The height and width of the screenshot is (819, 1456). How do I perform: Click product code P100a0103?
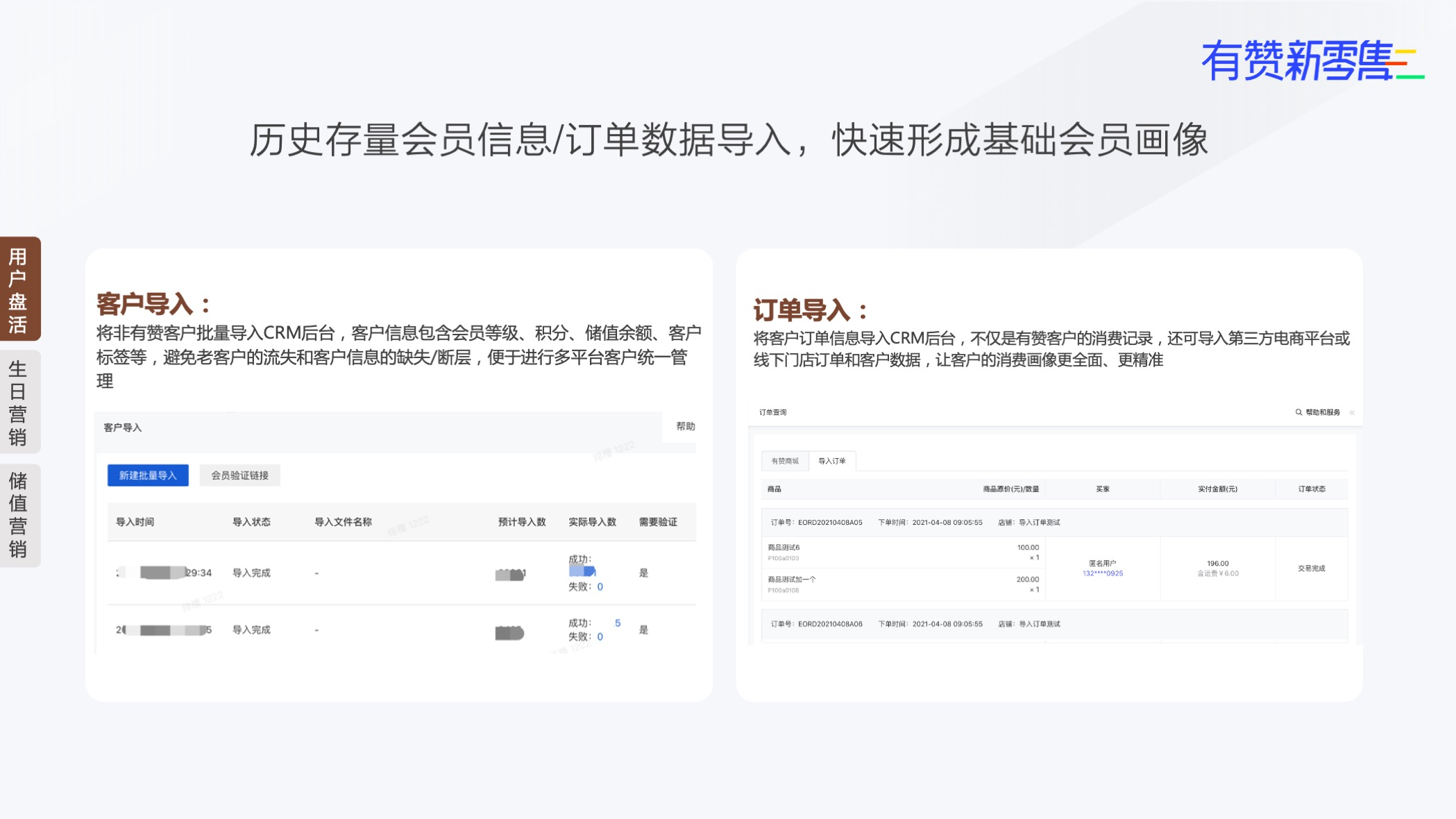(x=784, y=558)
